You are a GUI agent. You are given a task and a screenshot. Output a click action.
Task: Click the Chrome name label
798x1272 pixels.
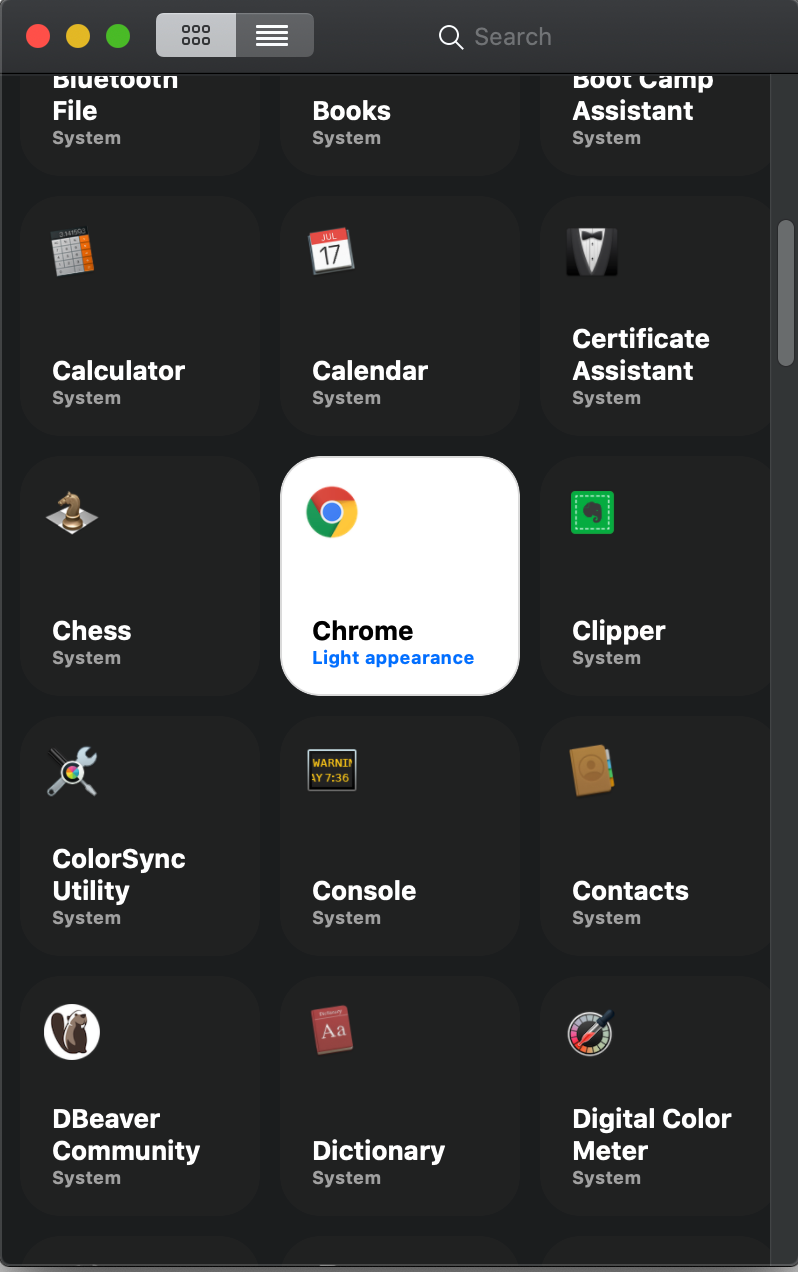[x=362, y=631]
